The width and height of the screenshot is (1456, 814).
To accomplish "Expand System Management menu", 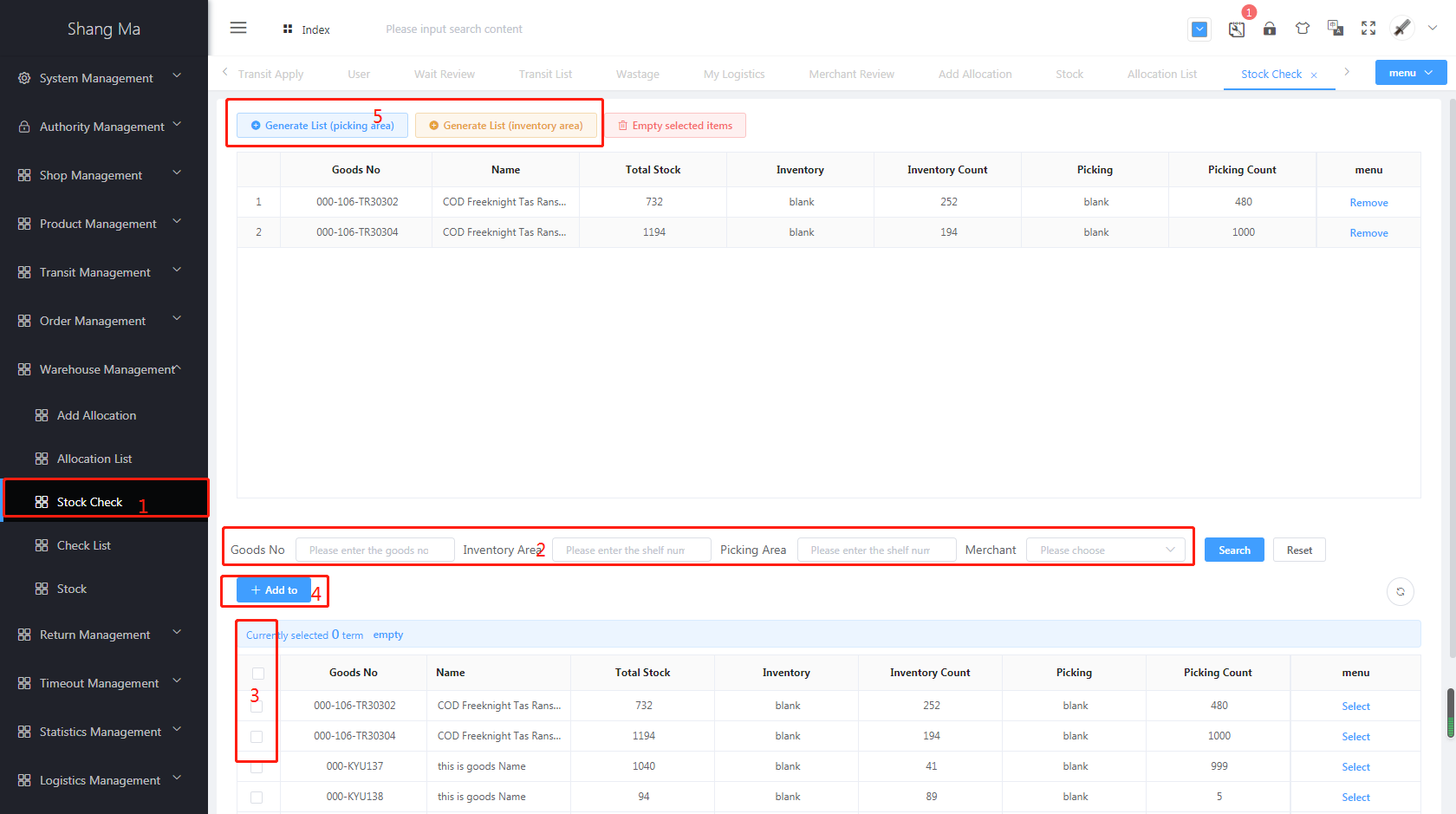I will click(x=104, y=78).
